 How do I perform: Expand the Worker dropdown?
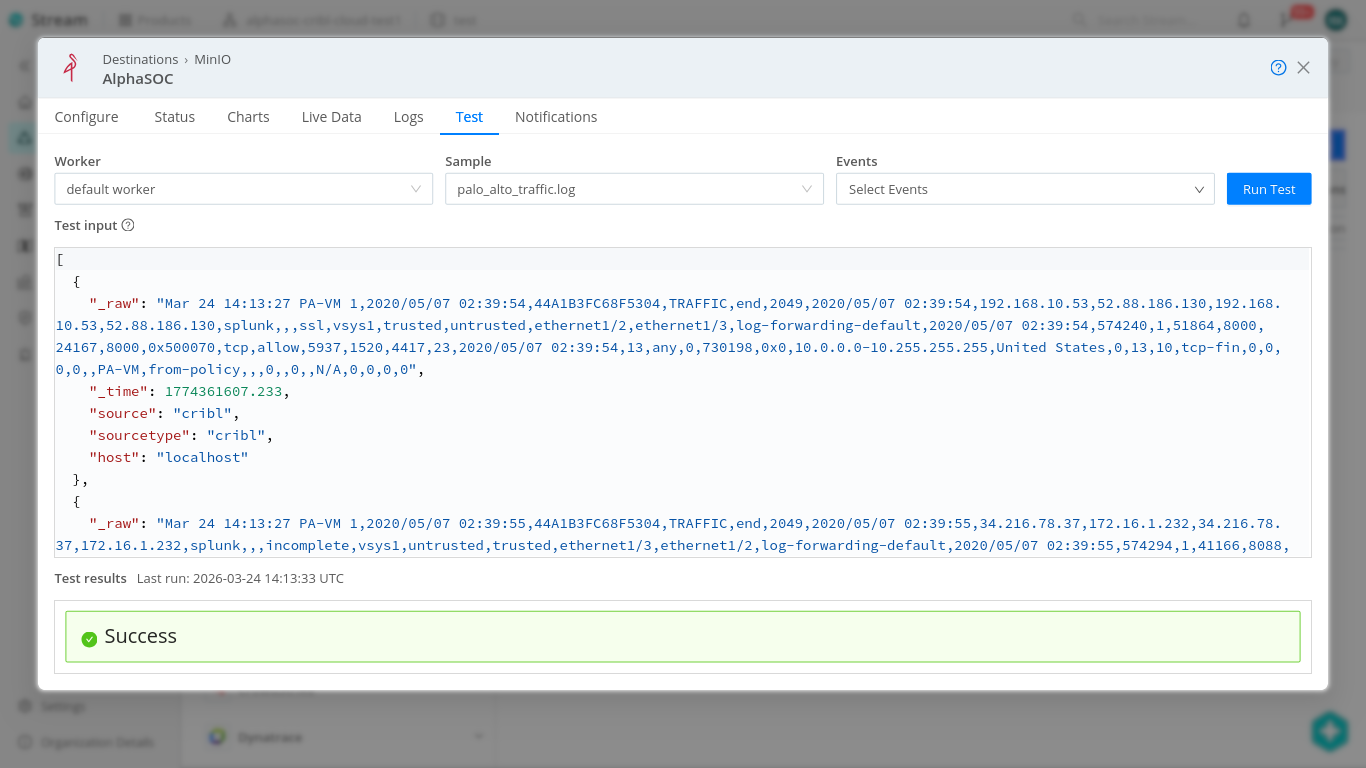pyautogui.click(x=243, y=189)
